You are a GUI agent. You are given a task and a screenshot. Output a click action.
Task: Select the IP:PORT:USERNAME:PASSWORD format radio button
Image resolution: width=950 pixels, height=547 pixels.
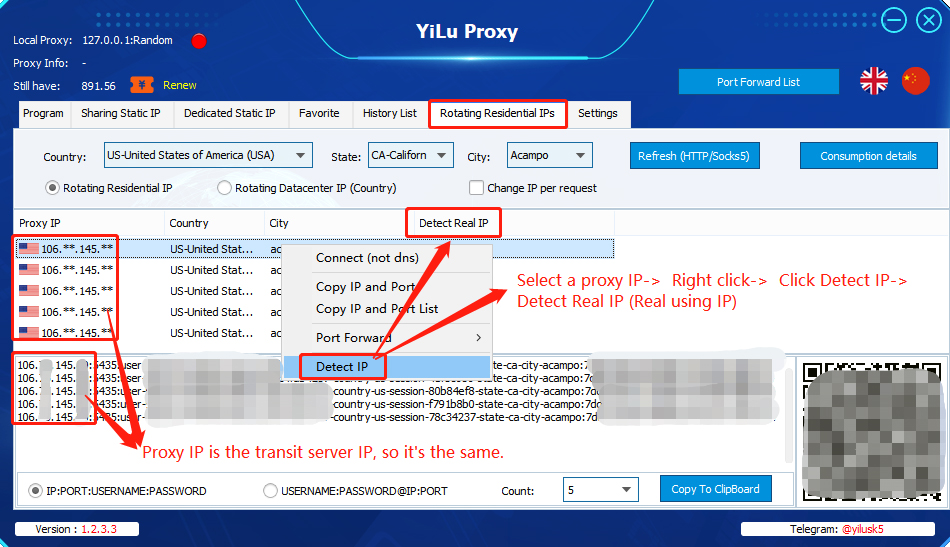point(35,491)
